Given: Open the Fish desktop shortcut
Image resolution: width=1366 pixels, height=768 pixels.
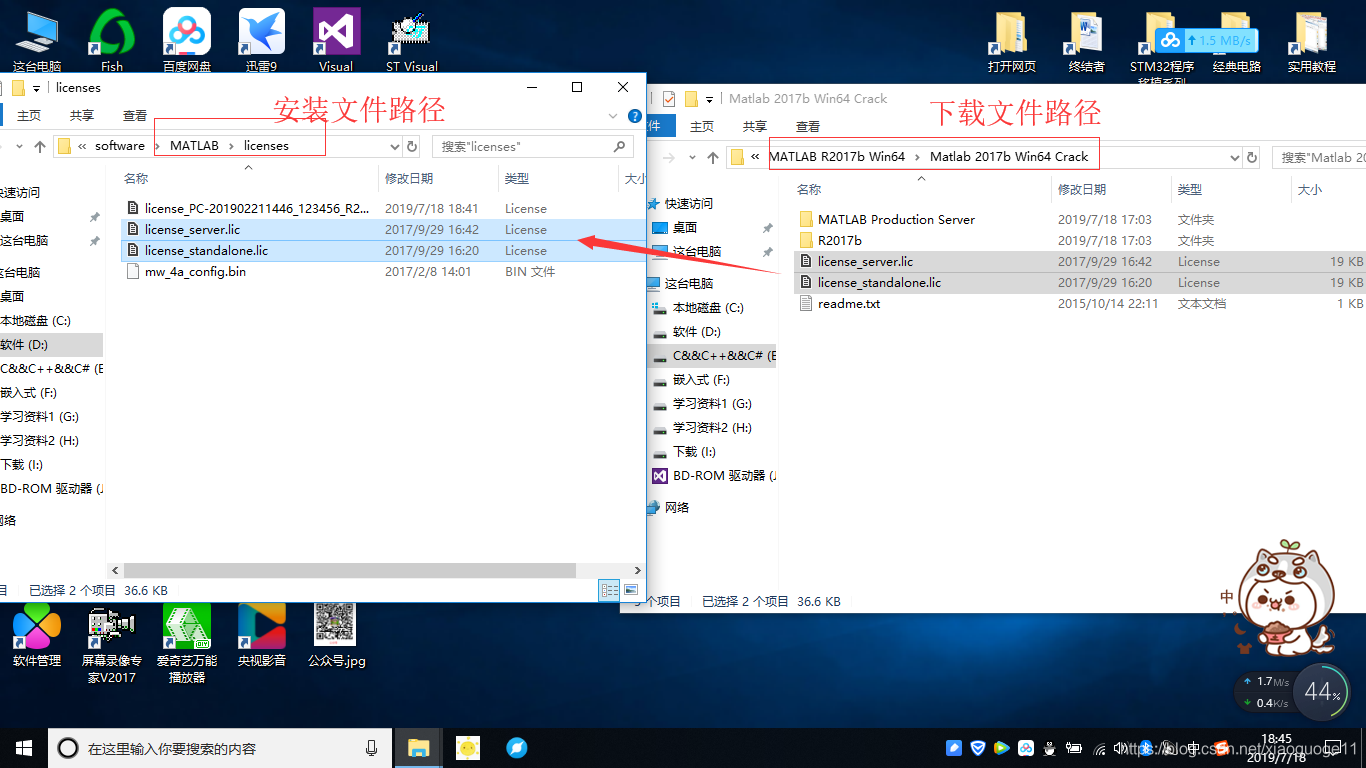Looking at the screenshot, I should point(112,40).
